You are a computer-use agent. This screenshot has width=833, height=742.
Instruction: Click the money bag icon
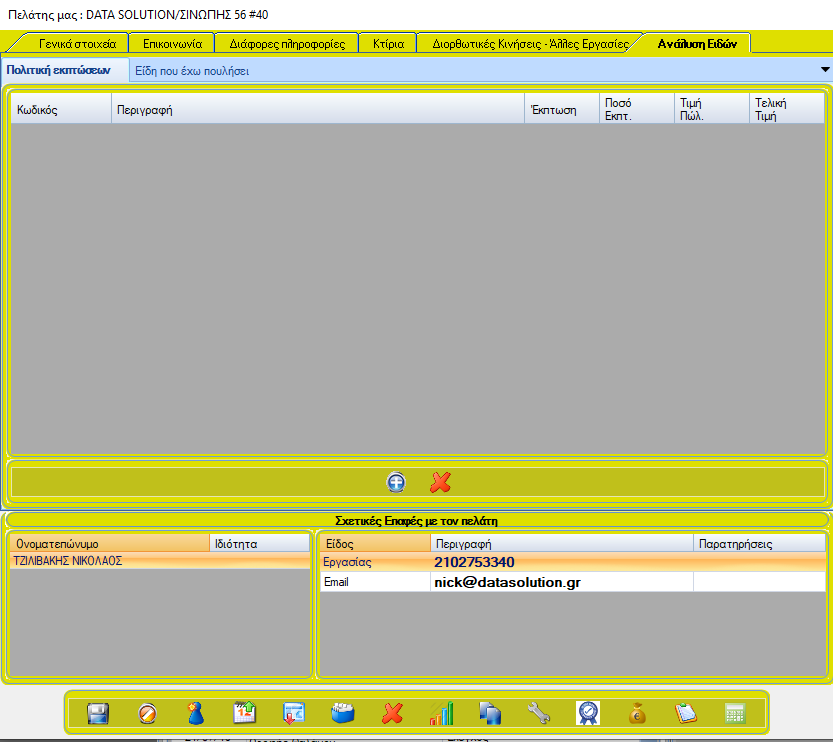pos(636,713)
